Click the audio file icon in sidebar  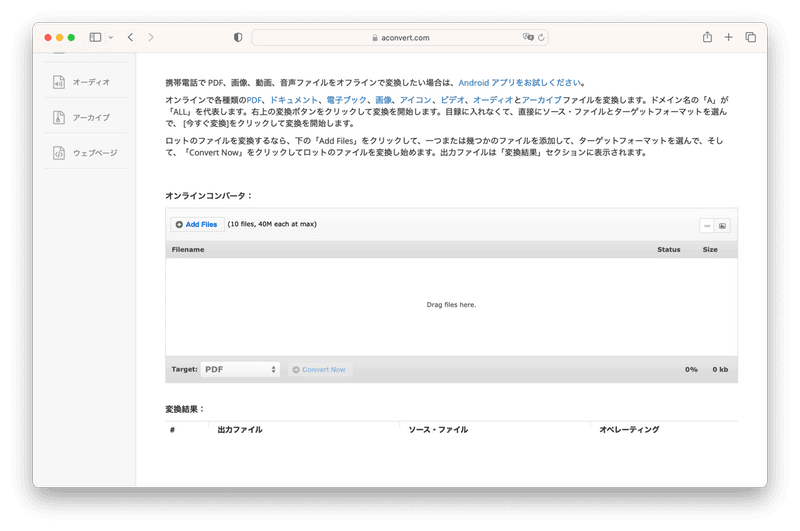coord(59,82)
